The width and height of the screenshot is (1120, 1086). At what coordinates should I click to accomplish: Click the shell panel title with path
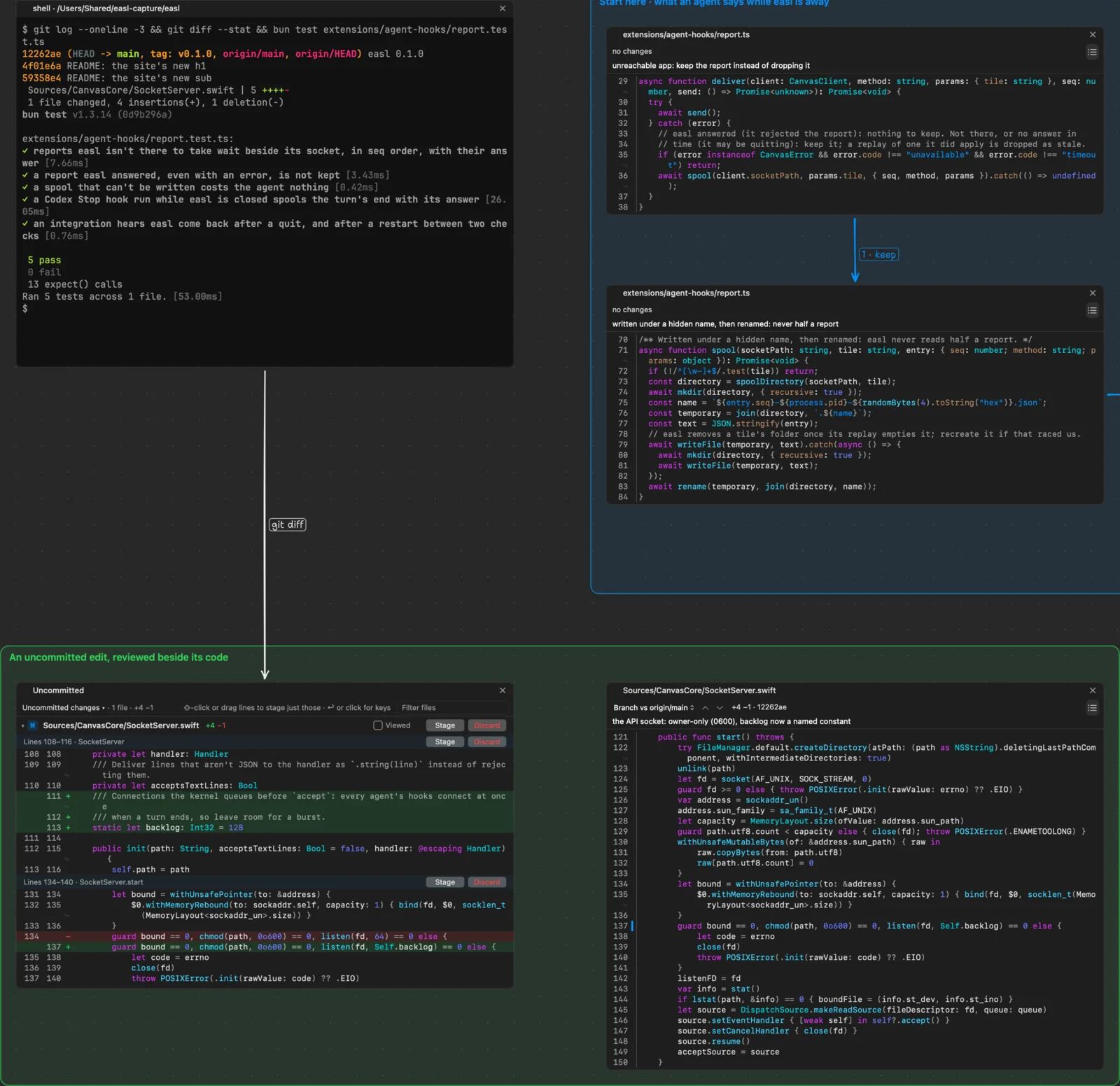click(106, 8)
